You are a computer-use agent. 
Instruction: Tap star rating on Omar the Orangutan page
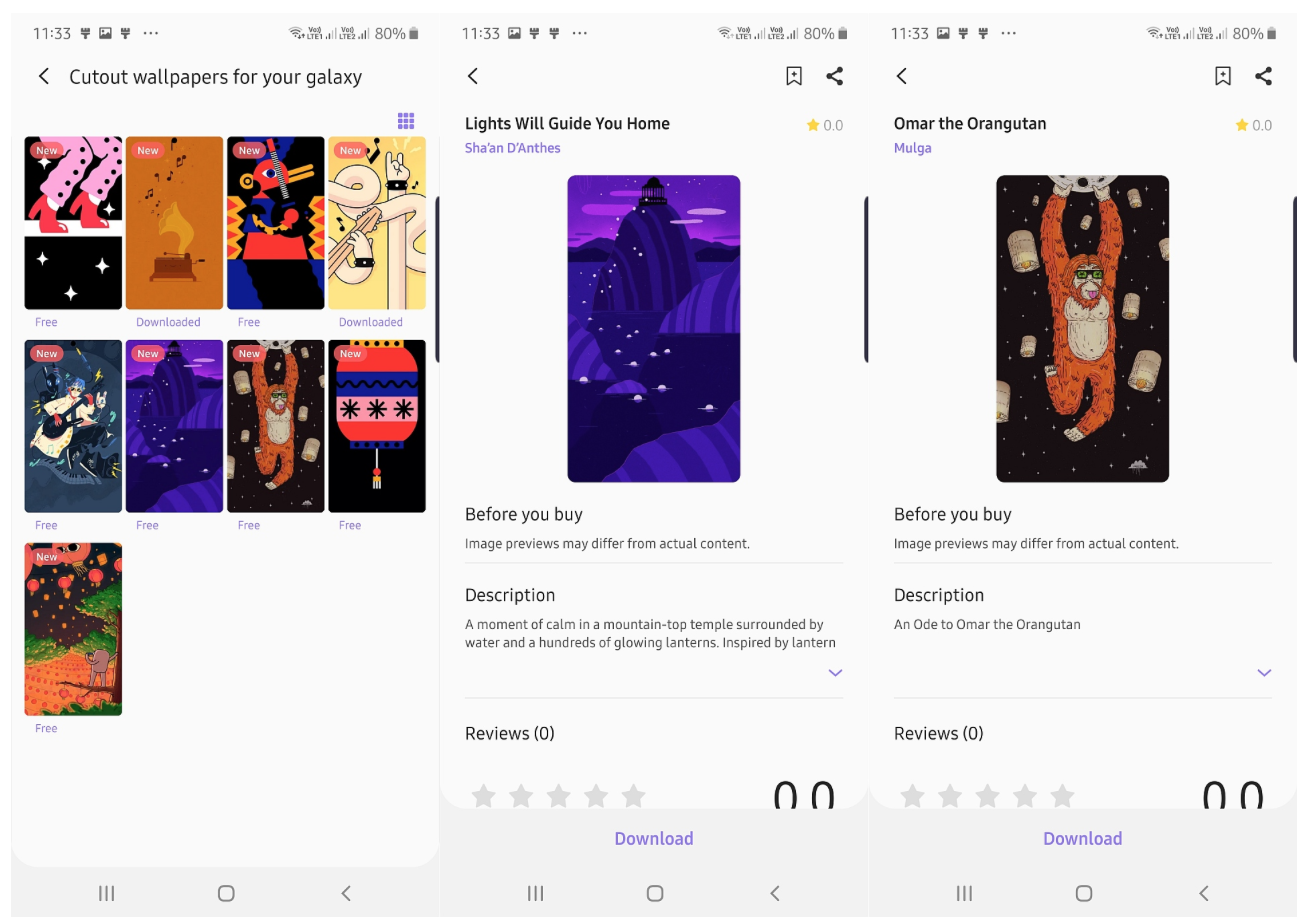[1254, 125]
